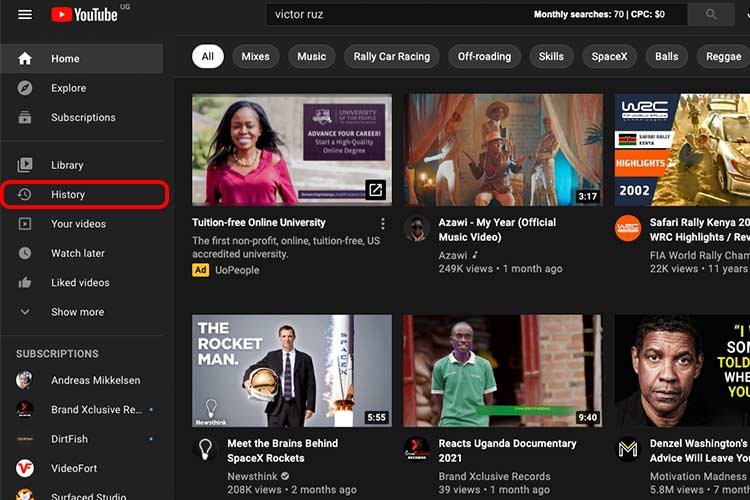750x500 pixels.
Task: Click the VideoFort subscription avatar
Action: [25, 468]
